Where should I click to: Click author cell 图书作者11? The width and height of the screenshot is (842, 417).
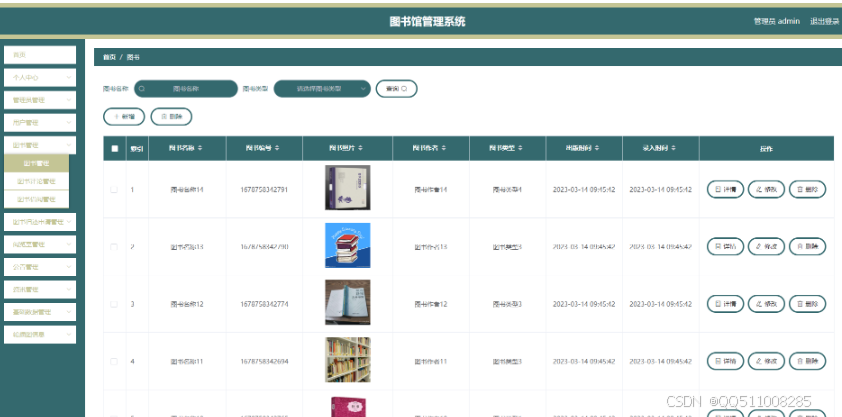pyautogui.click(x=431, y=361)
